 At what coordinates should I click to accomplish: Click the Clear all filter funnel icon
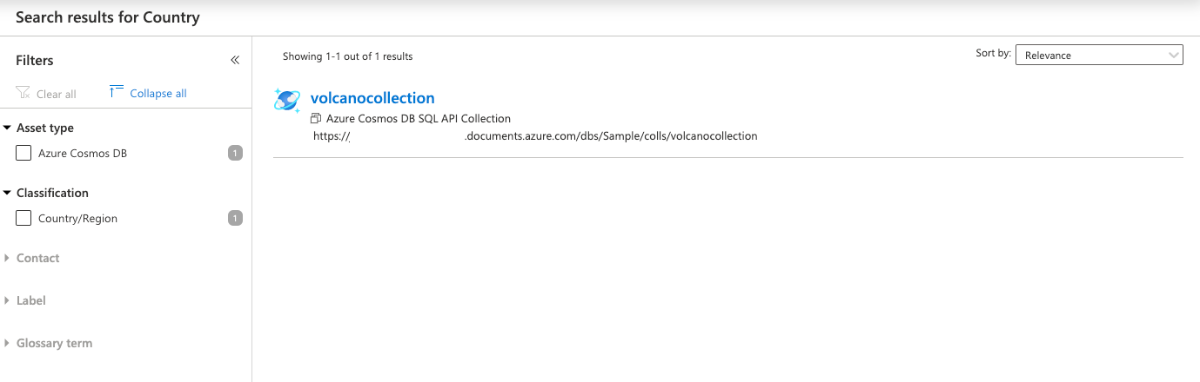(x=23, y=93)
